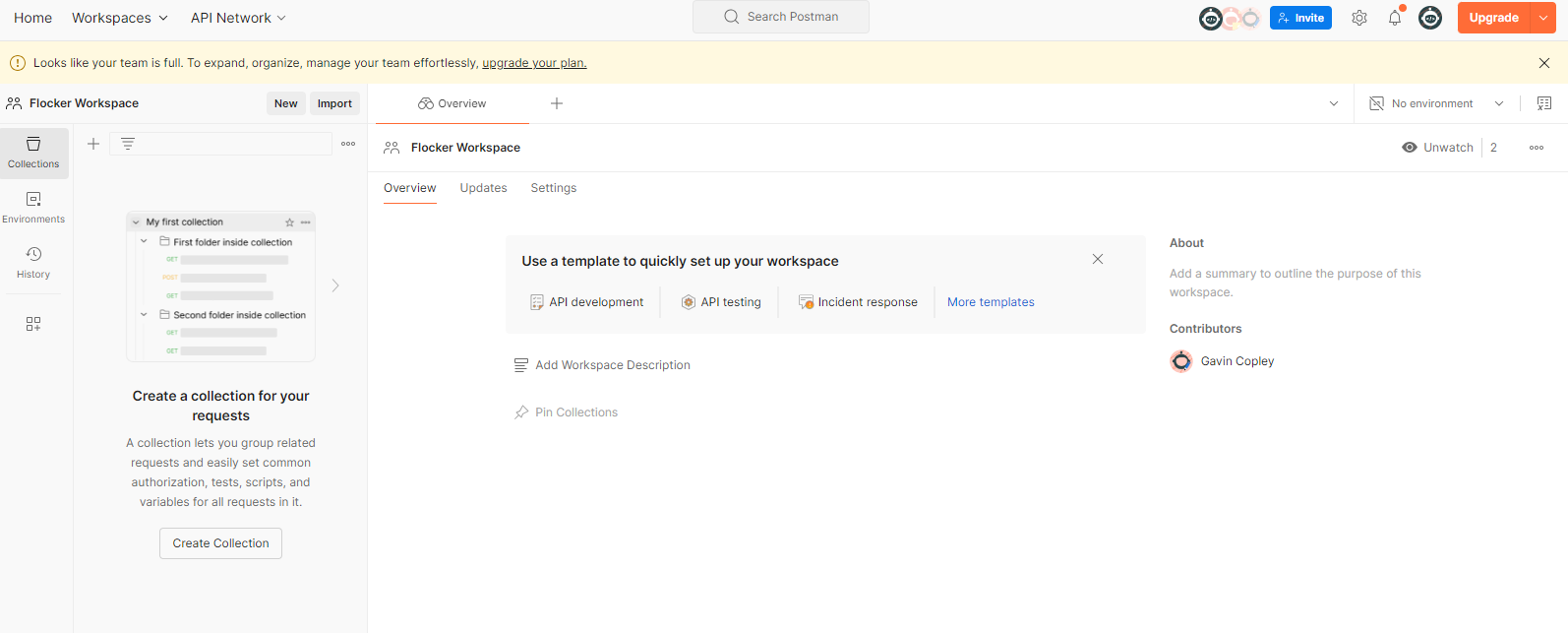The height and width of the screenshot is (633, 1568).
Task: Click the team members avatars group
Action: [x=1230, y=18]
